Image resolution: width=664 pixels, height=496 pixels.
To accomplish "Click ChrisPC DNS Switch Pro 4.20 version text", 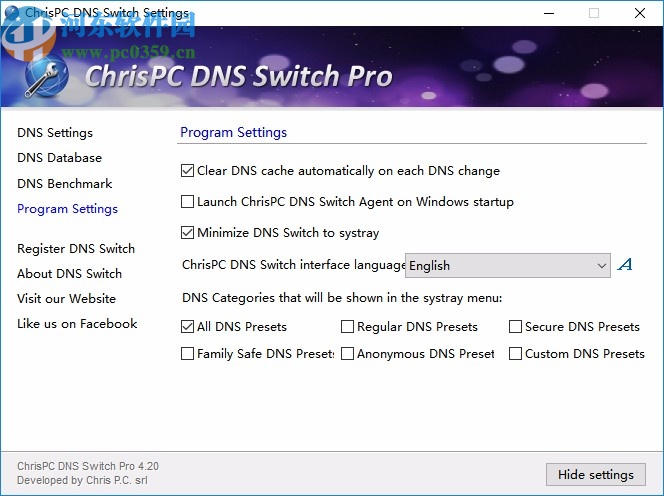I will coord(88,466).
